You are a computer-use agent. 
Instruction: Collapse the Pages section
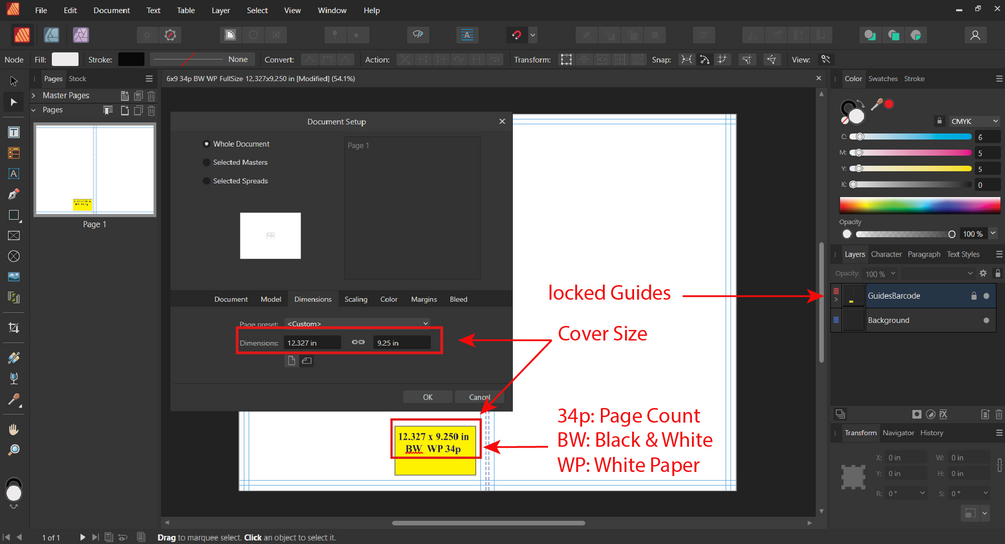point(33,110)
